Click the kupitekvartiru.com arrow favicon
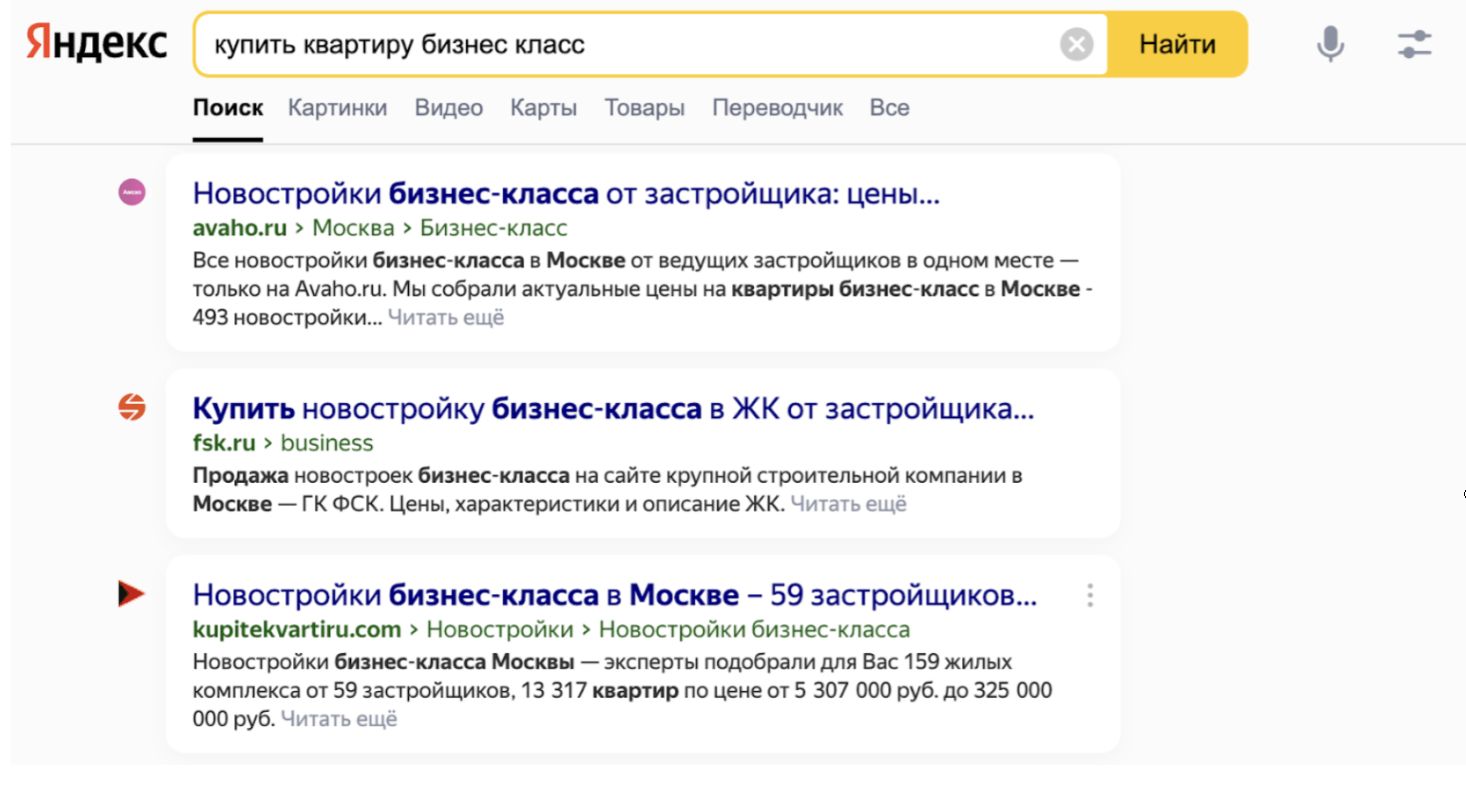The width and height of the screenshot is (1466, 790). point(131,594)
